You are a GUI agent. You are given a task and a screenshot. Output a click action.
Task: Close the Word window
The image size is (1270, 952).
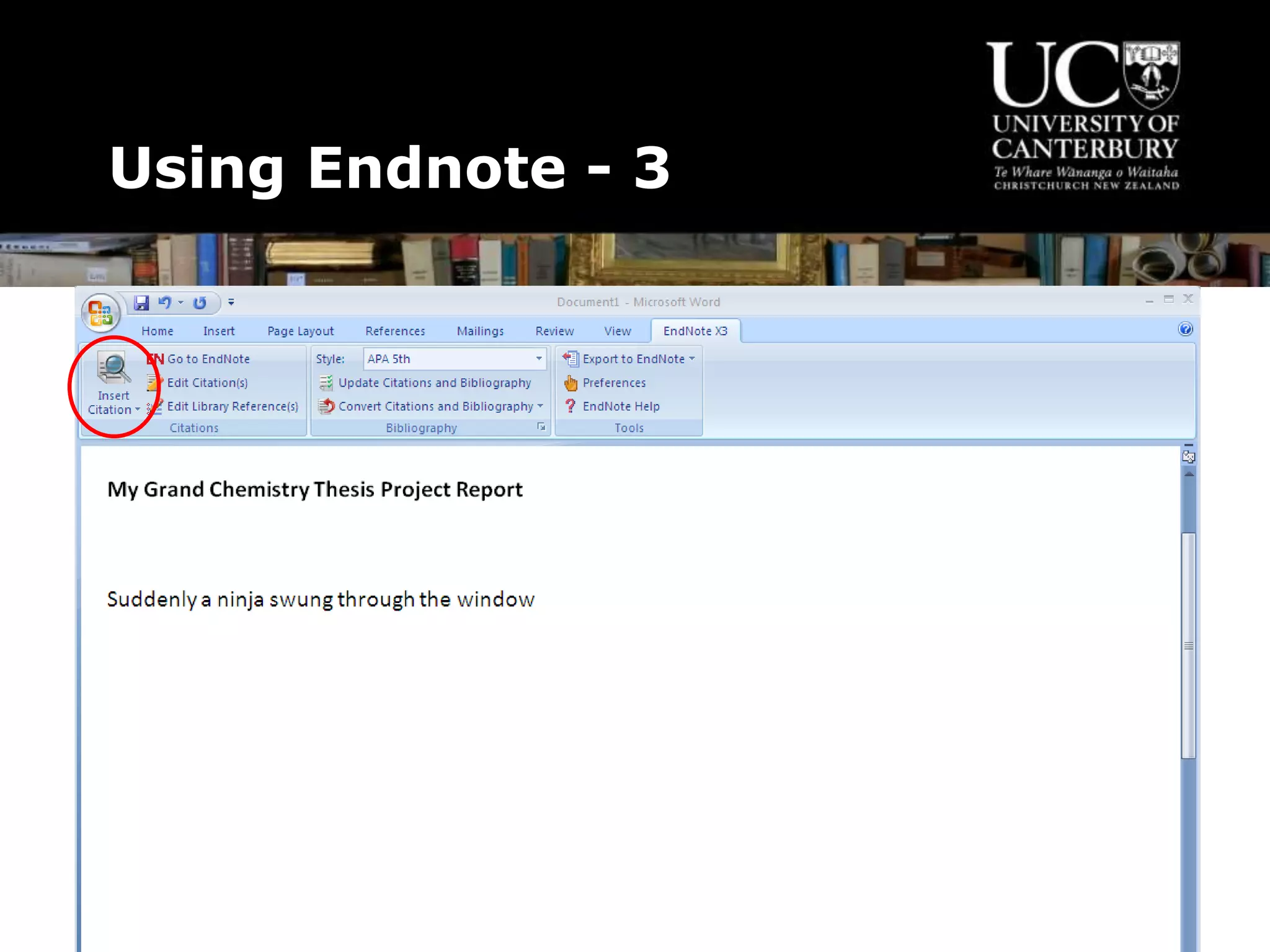point(1188,299)
